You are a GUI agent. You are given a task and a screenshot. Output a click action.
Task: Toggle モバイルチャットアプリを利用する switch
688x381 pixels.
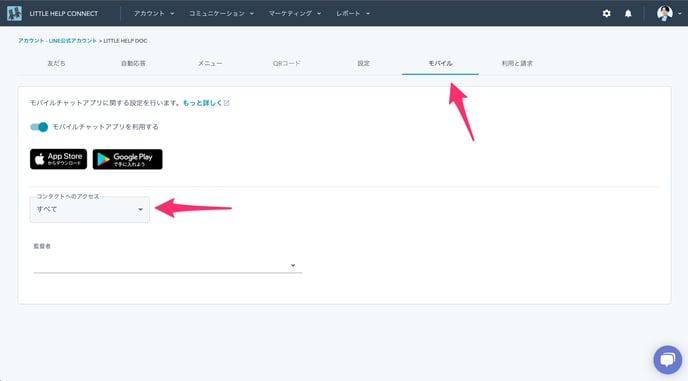pos(39,127)
